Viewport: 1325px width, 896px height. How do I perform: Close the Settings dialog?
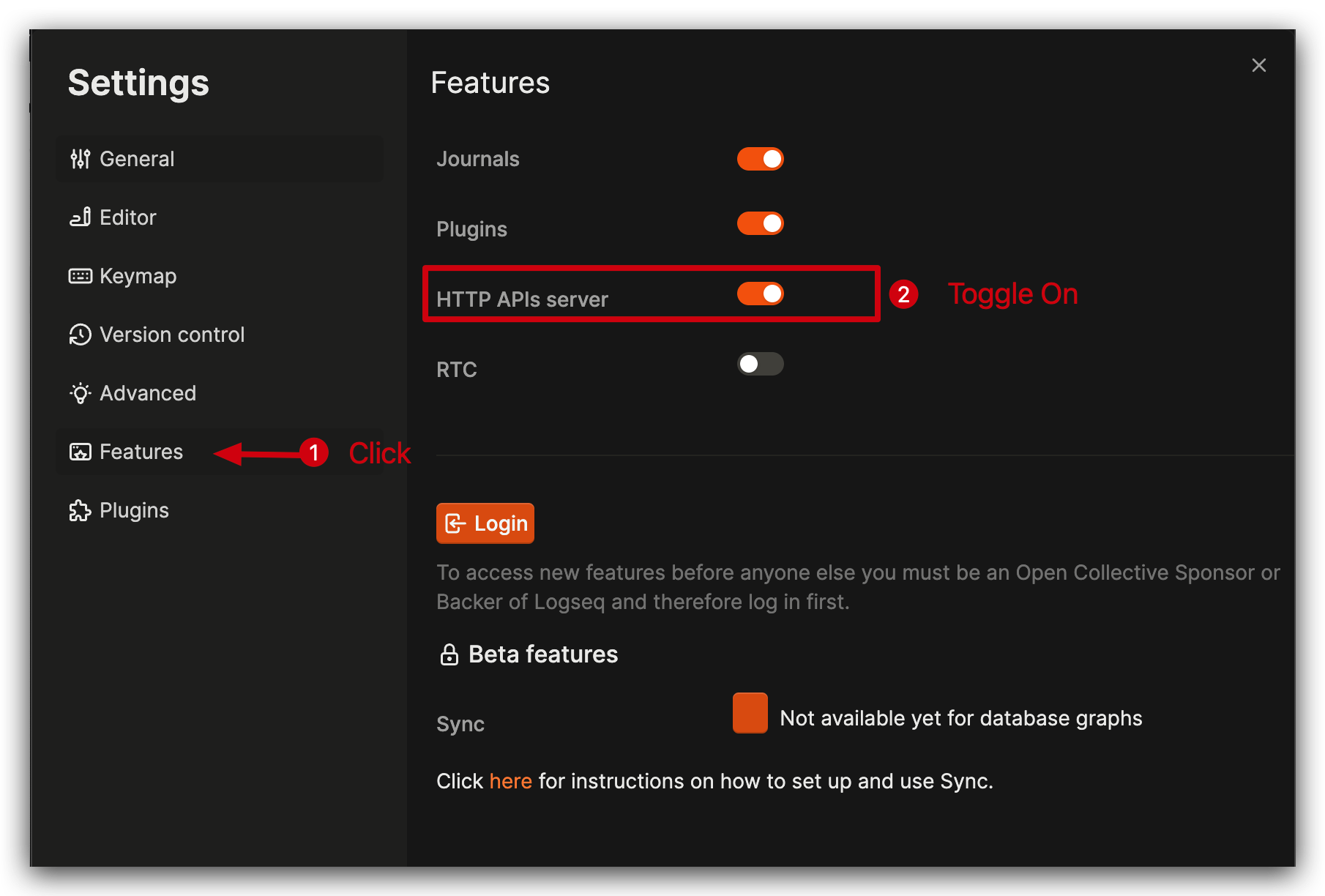pos(1259,65)
